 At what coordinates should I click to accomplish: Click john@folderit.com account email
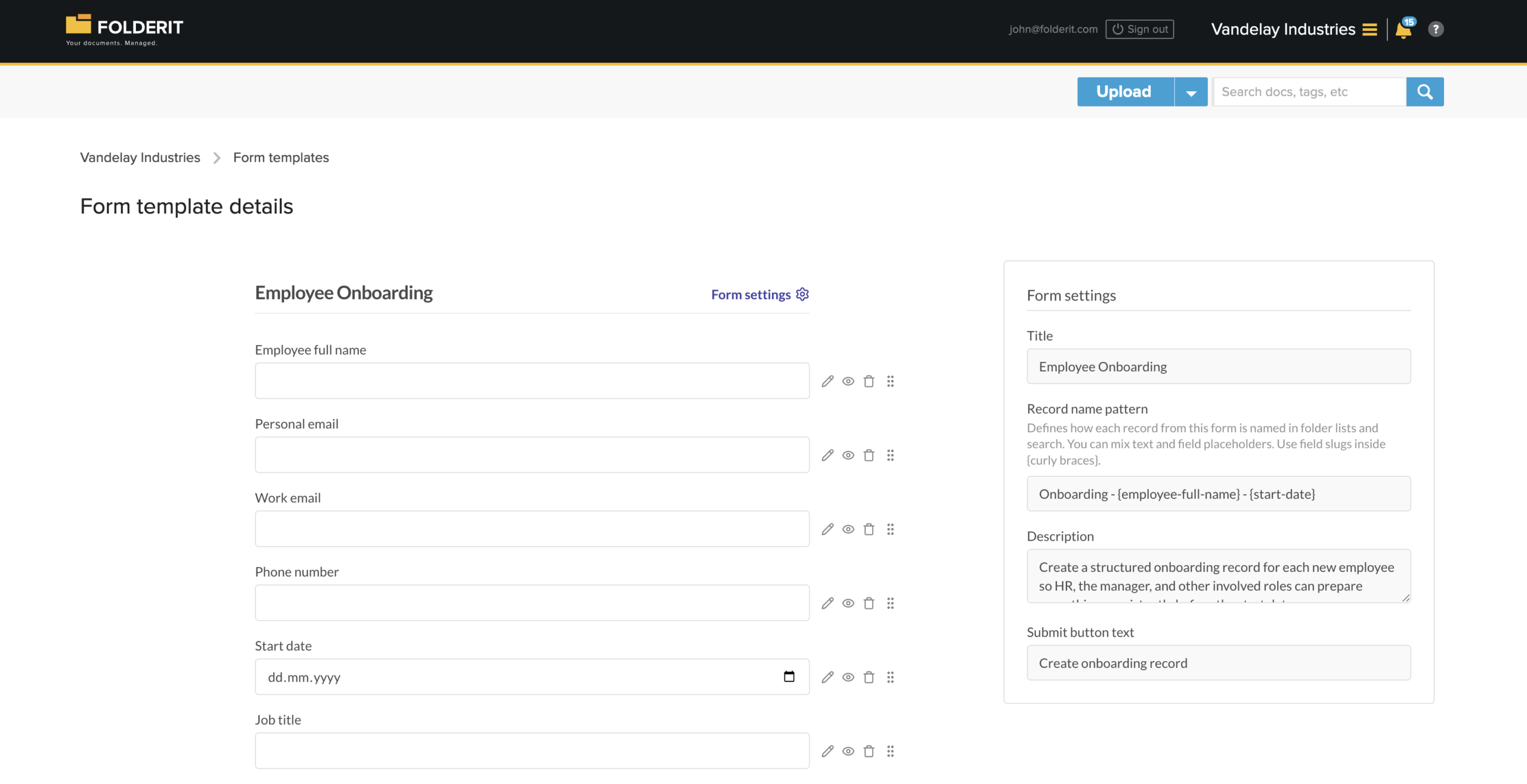tap(1053, 29)
